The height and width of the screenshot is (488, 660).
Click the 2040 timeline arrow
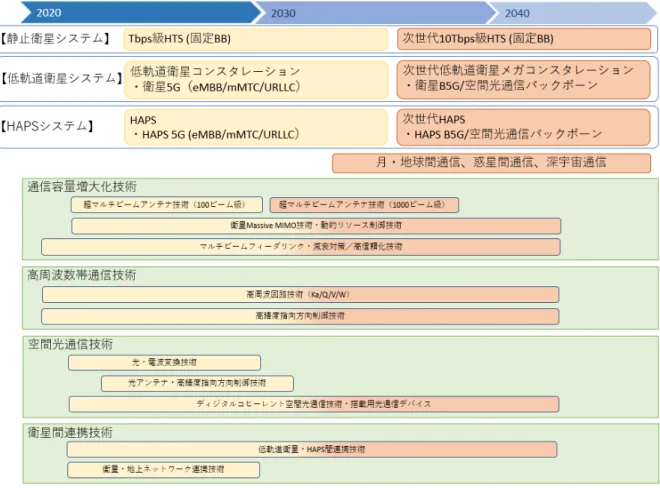pos(572,13)
